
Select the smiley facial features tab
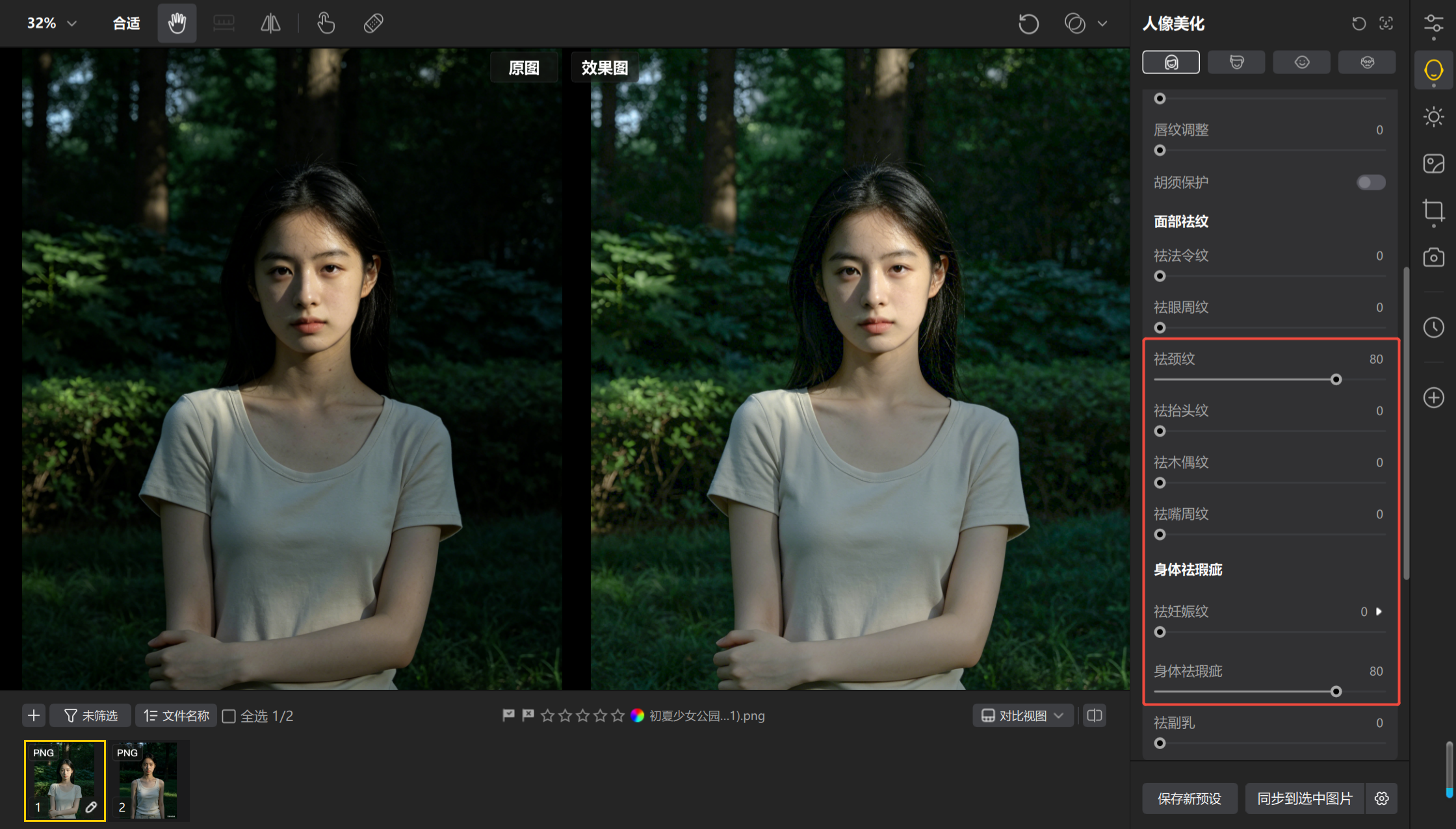[x=1301, y=62]
